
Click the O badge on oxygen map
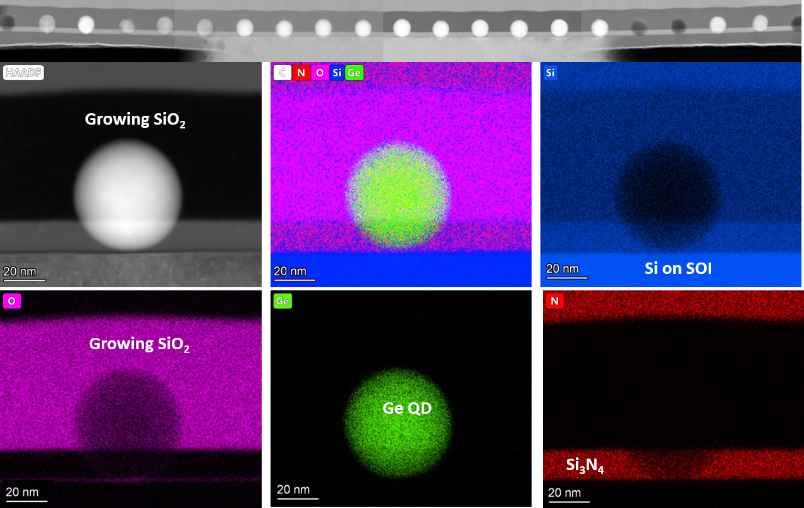12,301
